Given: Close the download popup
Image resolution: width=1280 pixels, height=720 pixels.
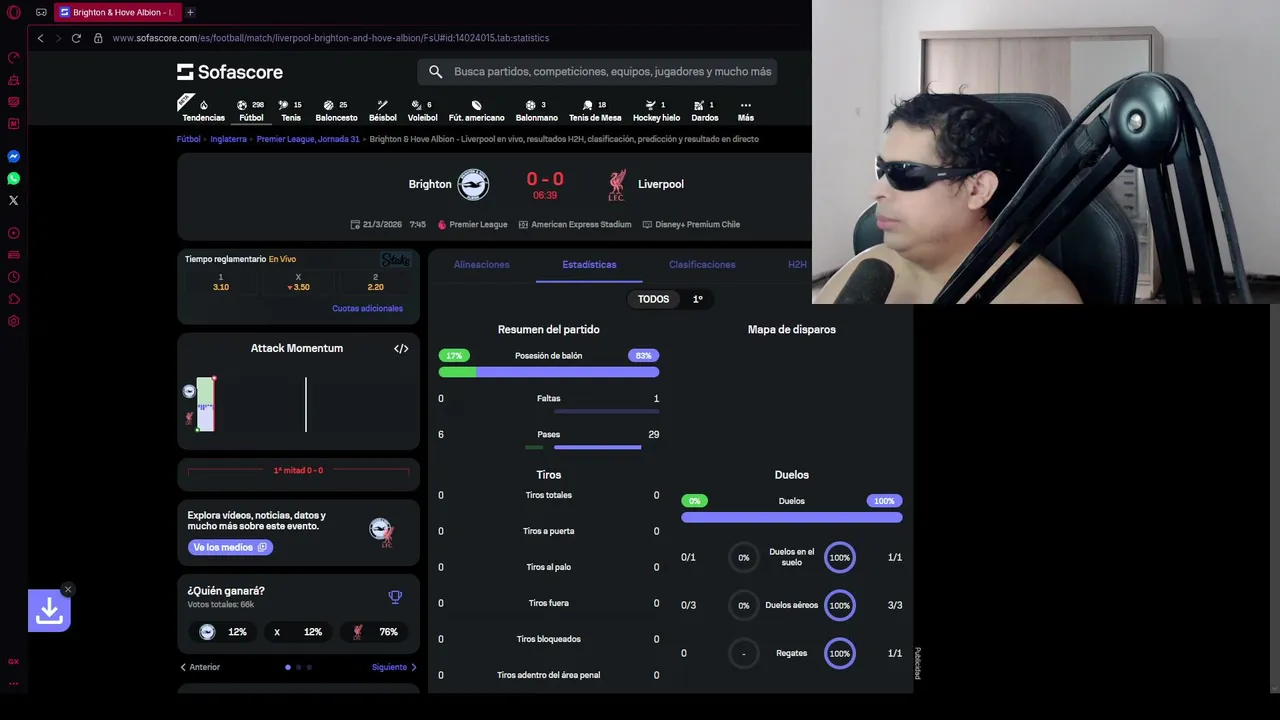Looking at the screenshot, I should pos(67,589).
